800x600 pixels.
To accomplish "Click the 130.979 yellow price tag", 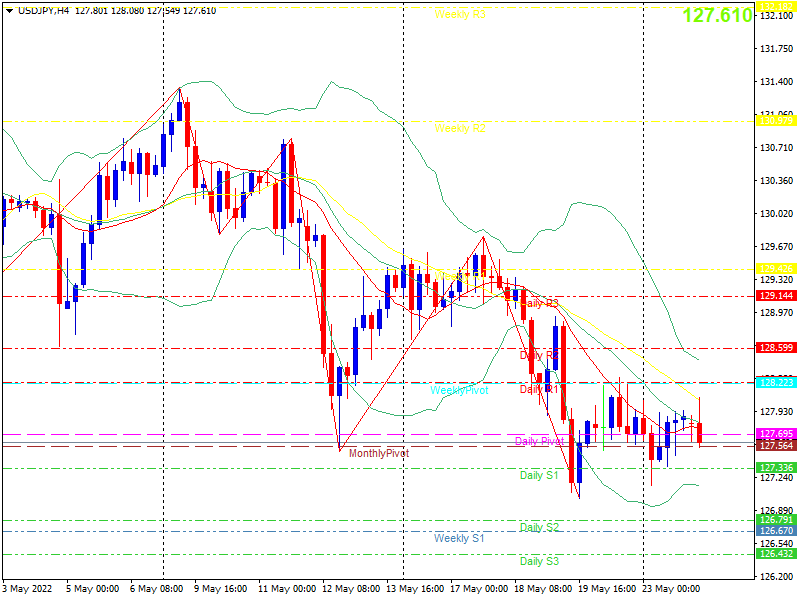I will [776, 121].
